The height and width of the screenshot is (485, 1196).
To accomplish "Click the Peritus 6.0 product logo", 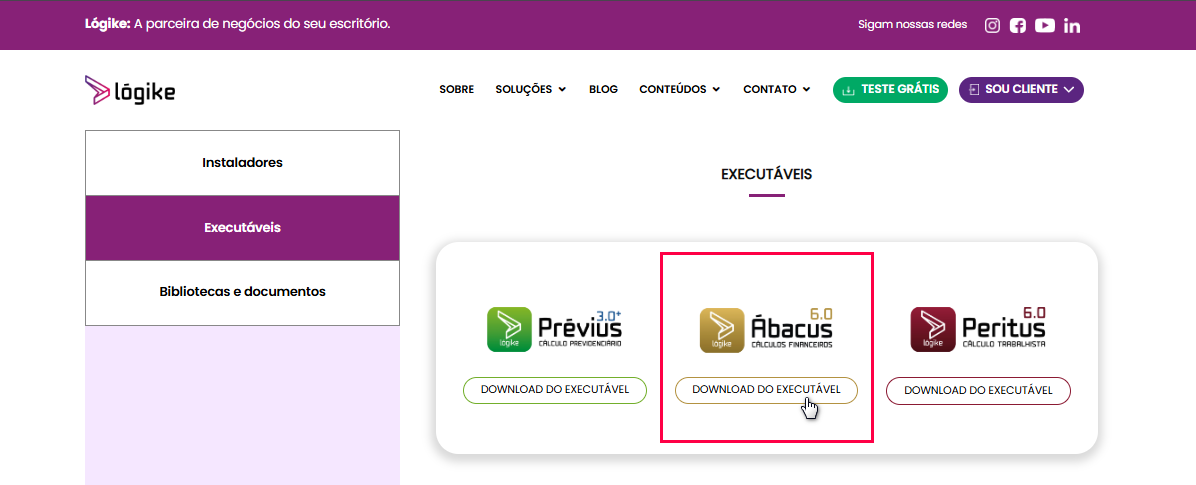I will pos(978,329).
